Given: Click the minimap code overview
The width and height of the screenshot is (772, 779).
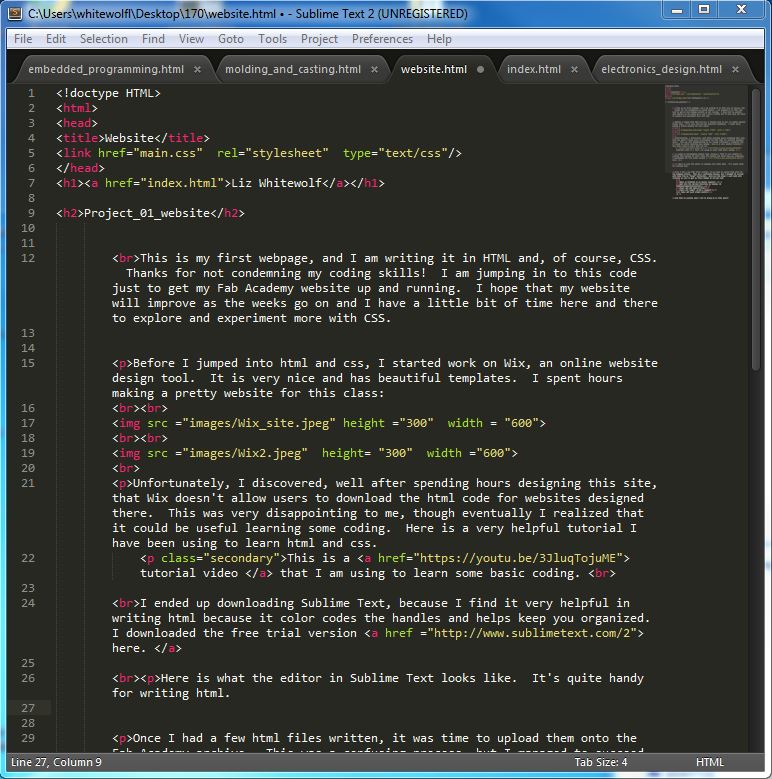Looking at the screenshot, I should 706,143.
